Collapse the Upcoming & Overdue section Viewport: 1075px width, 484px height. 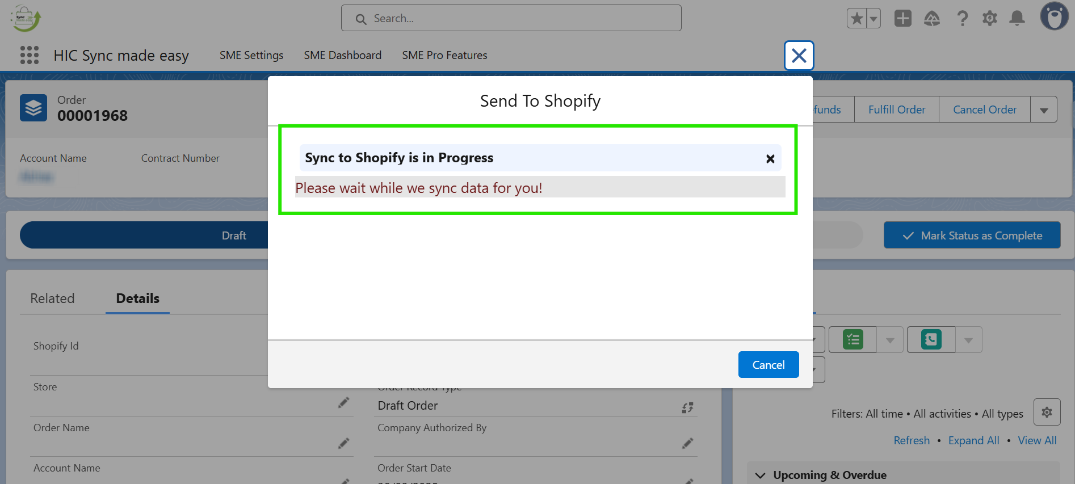tap(760, 475)
